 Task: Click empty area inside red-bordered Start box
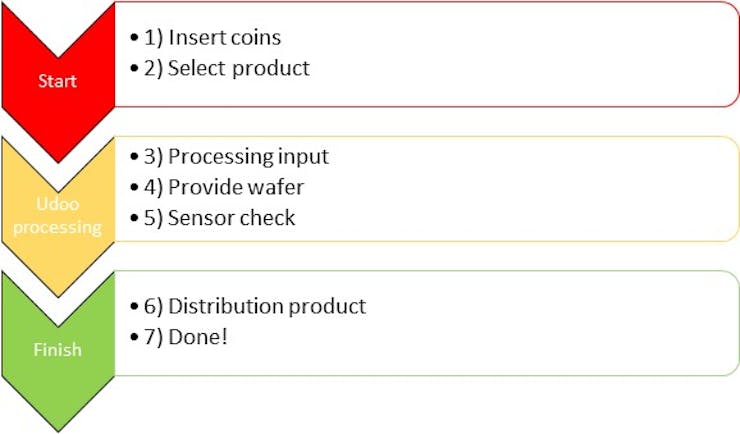pyautogui.click(x=519, y=54)
